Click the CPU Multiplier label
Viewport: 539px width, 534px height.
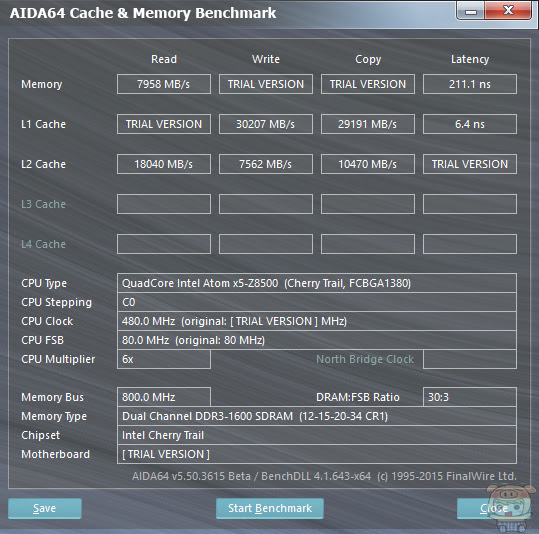(58, 359)
